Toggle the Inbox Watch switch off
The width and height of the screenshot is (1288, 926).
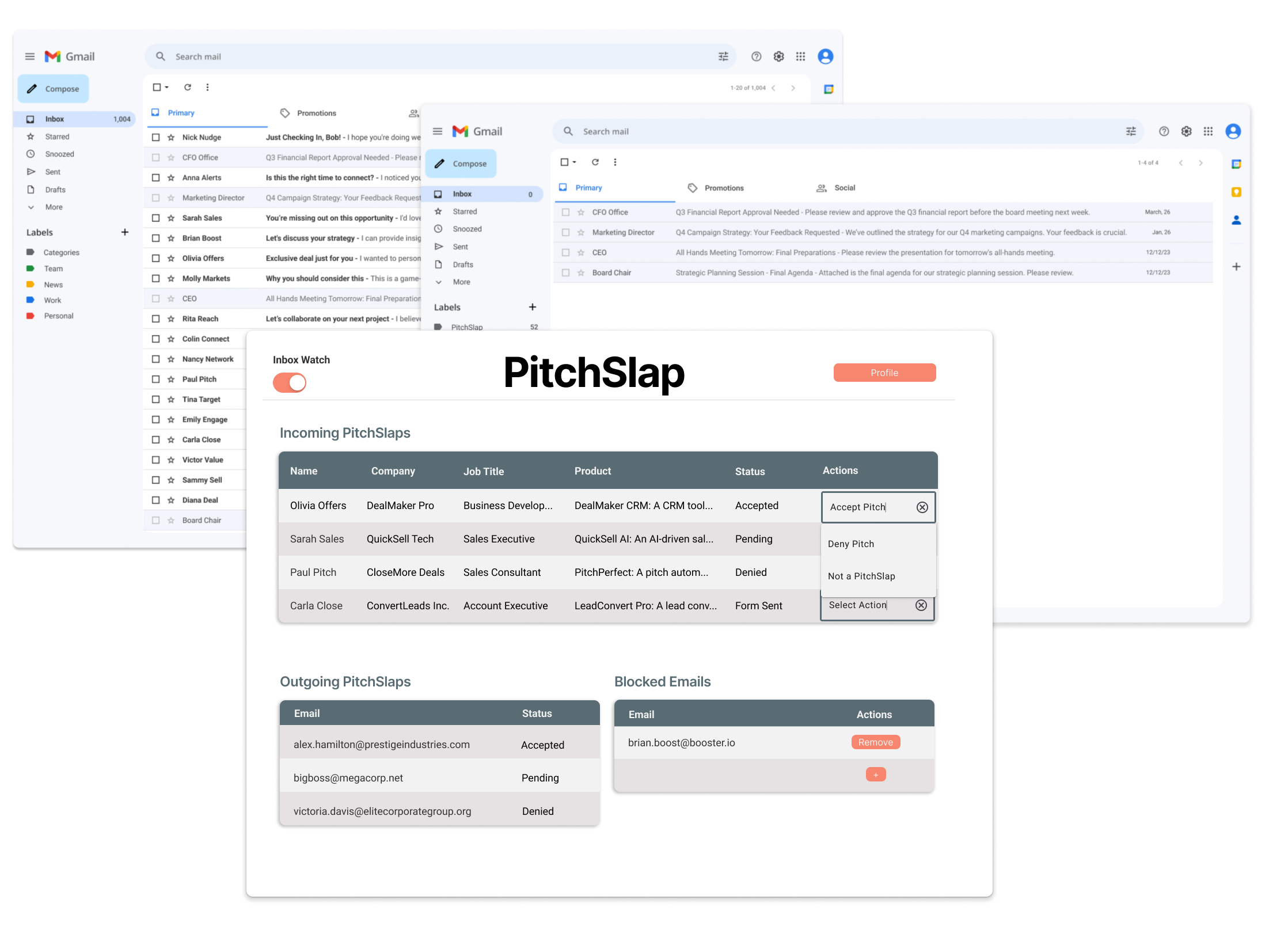290,382
